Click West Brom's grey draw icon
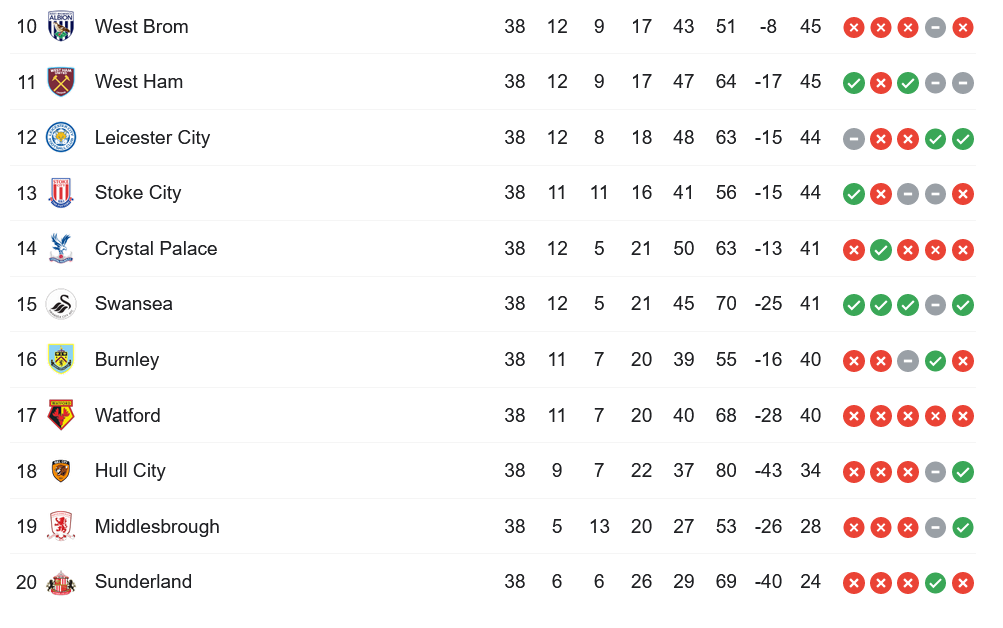Image resolution: width=1003 pixels, height=628 pixels. [935, 27]
